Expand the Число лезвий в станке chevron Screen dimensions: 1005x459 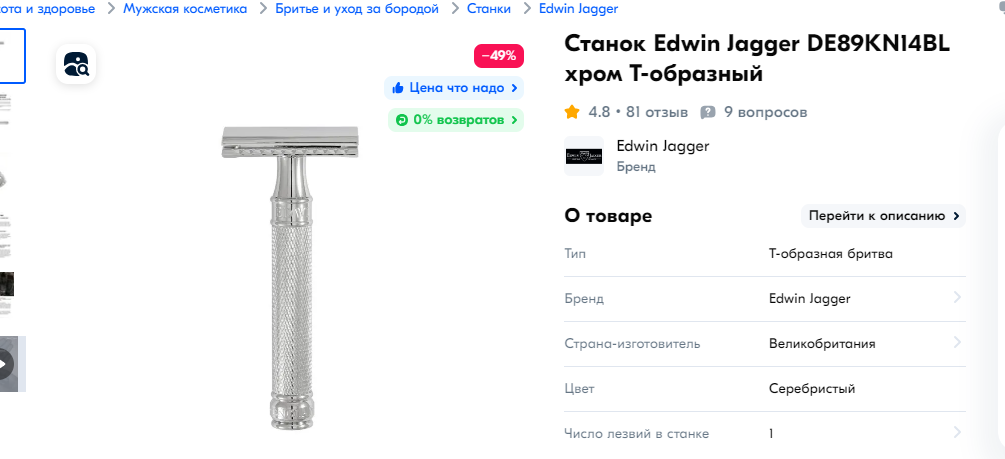957,432
